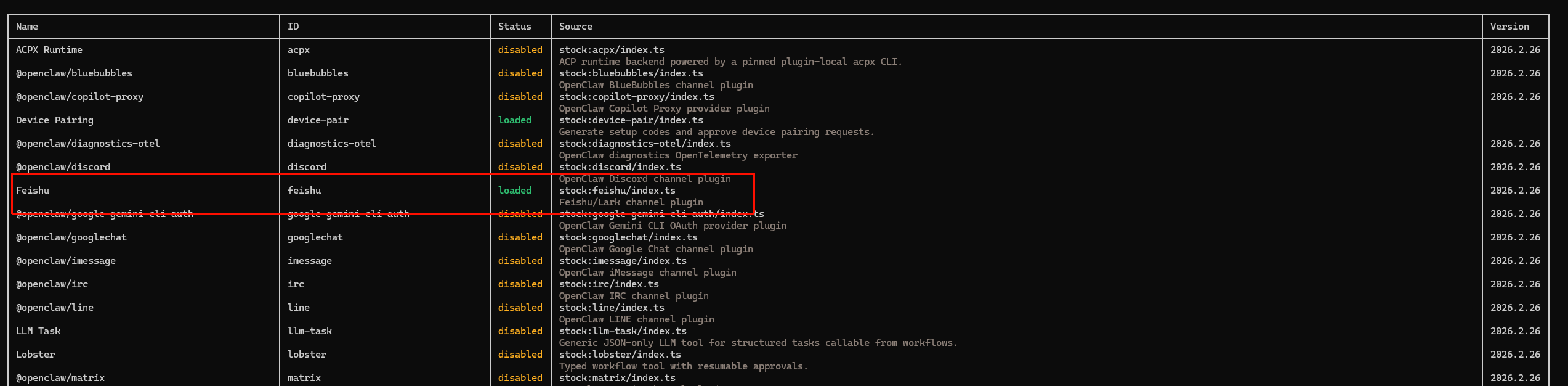The height and width of the screenshot is (386, 1568).
Task: Click the version number in ACPX Runtime row
Action: click(x=1515, y=50)
